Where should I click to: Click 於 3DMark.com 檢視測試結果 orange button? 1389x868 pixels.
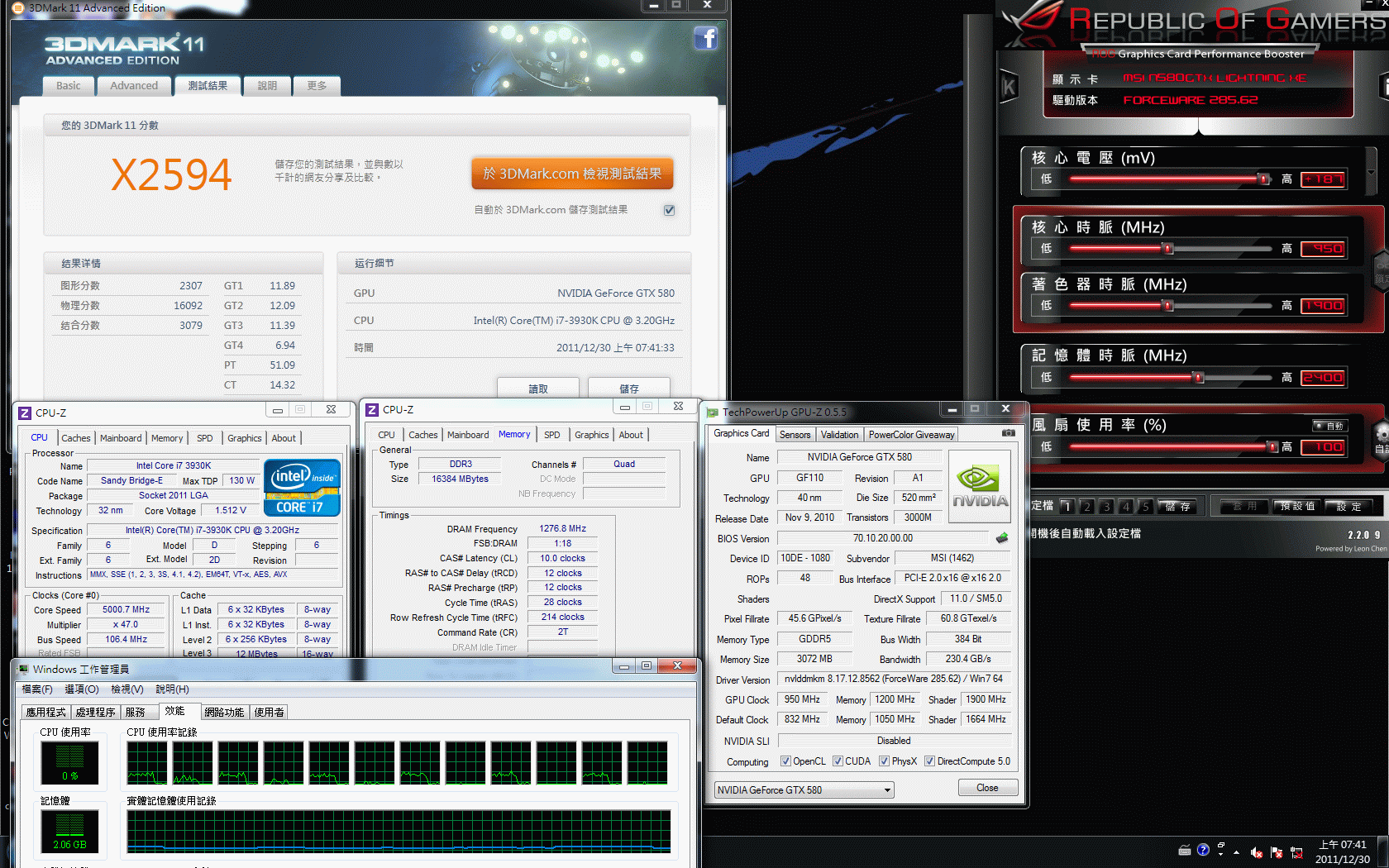point(572,174)
